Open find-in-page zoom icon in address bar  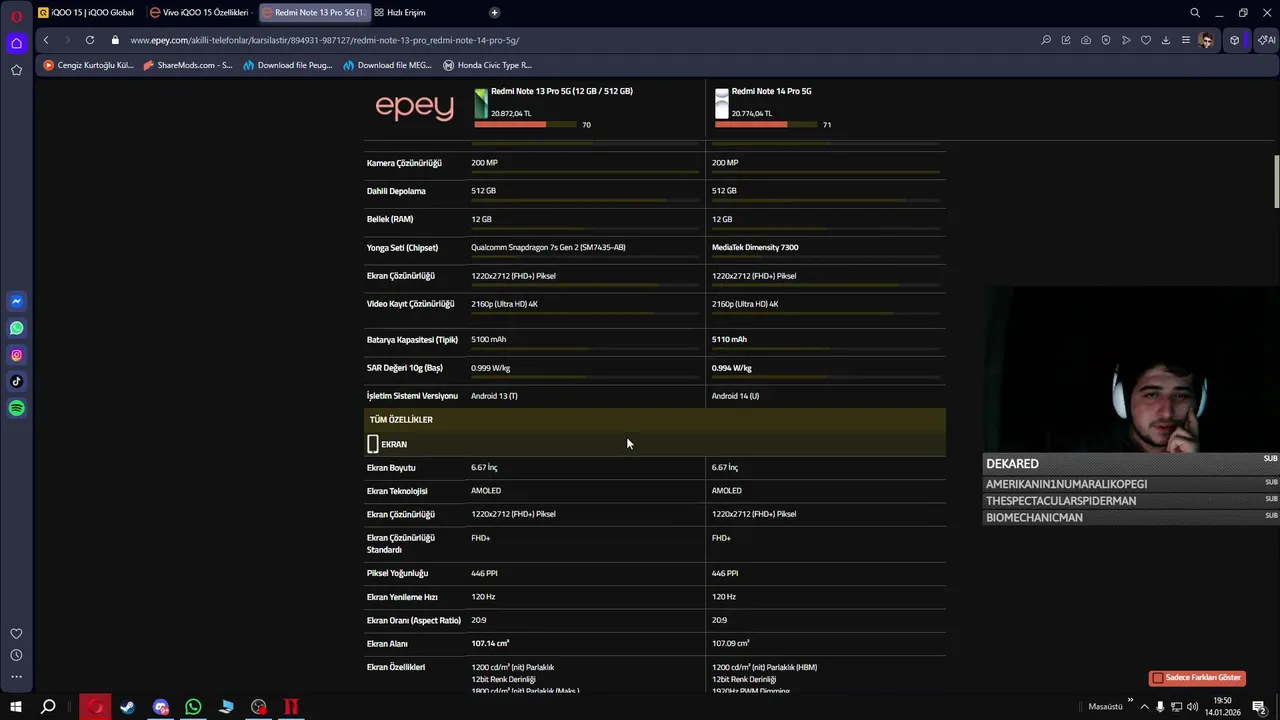point(1046,40)
